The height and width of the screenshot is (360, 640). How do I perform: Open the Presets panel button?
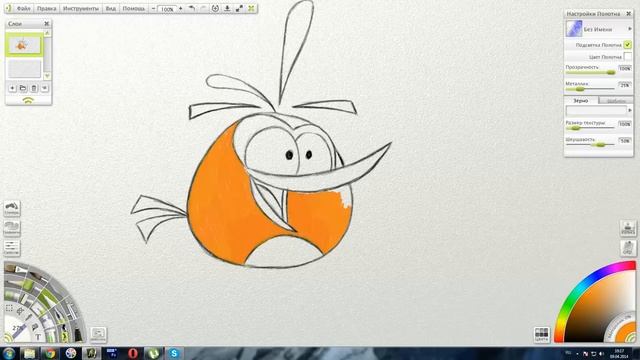click(98, 334)
